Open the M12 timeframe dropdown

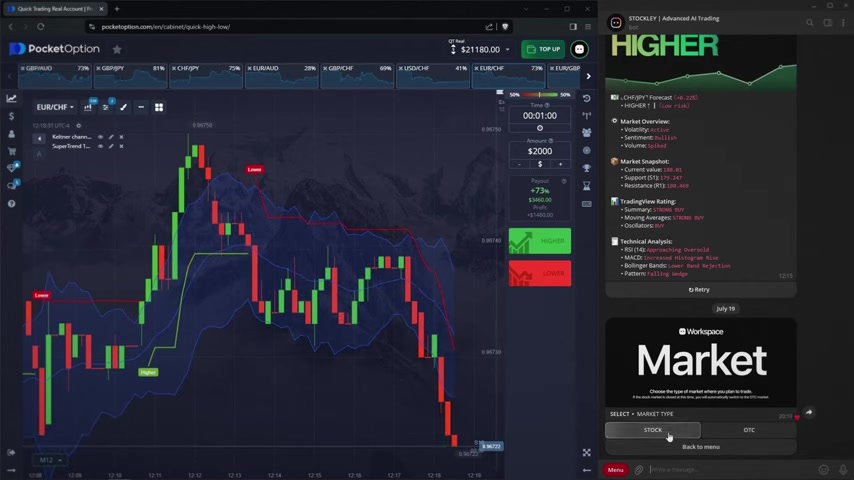pos(50,460)
